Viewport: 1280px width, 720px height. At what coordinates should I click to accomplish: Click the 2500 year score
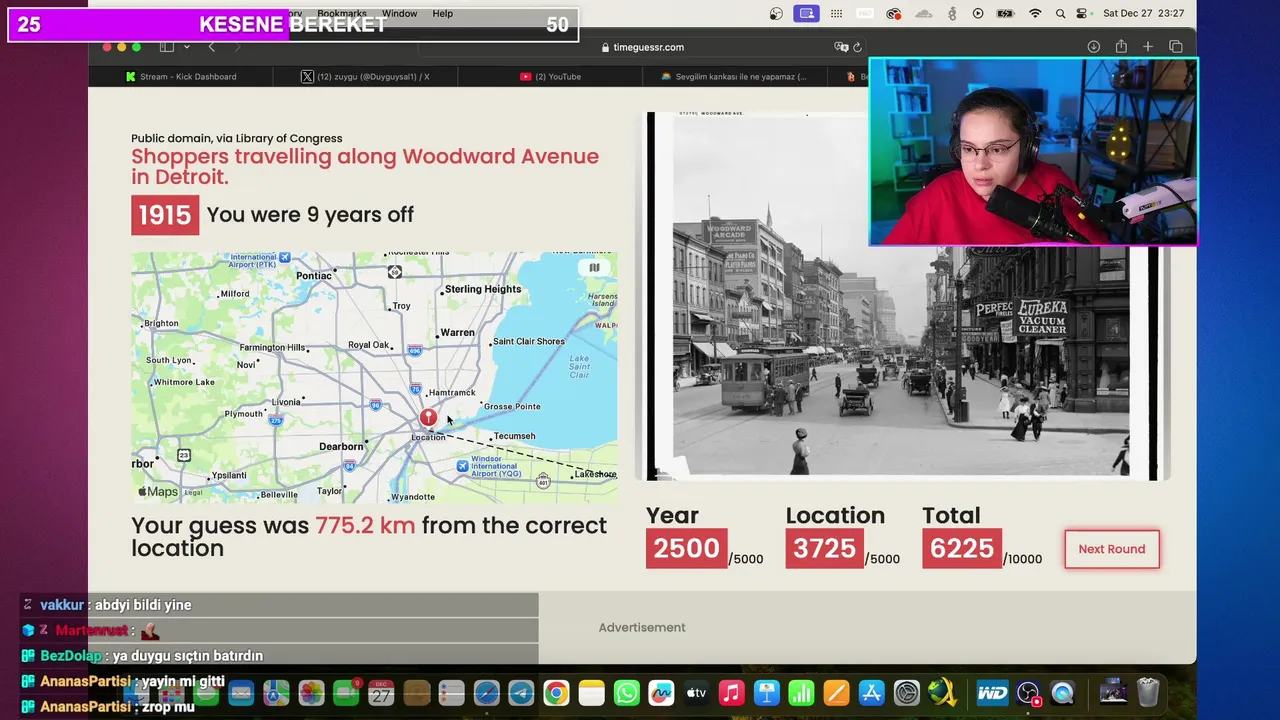[687, 548]
